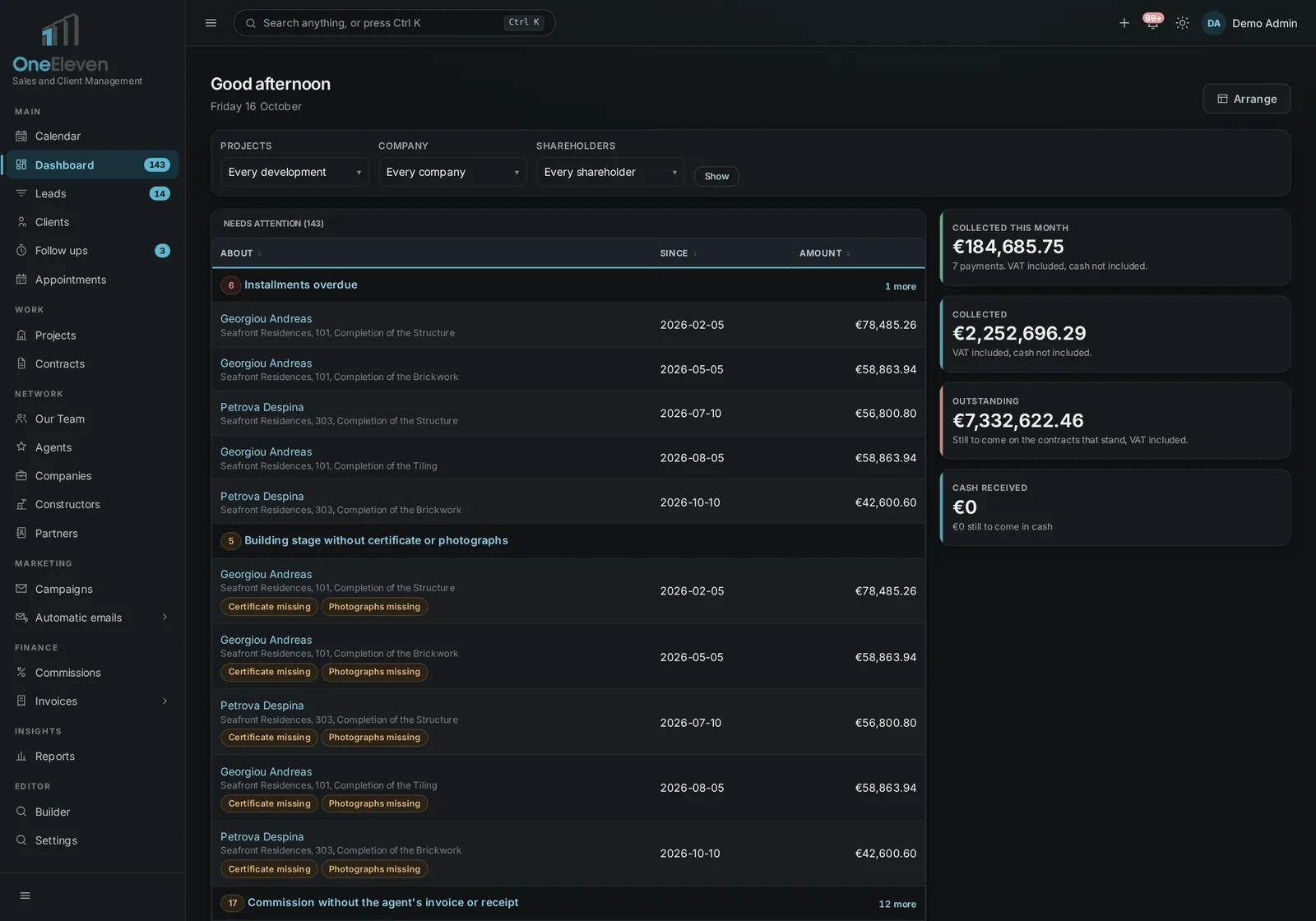The height and width of the screenshot is (921, 1316).
Task: Sort table by the About column
Action: point(240,253)
